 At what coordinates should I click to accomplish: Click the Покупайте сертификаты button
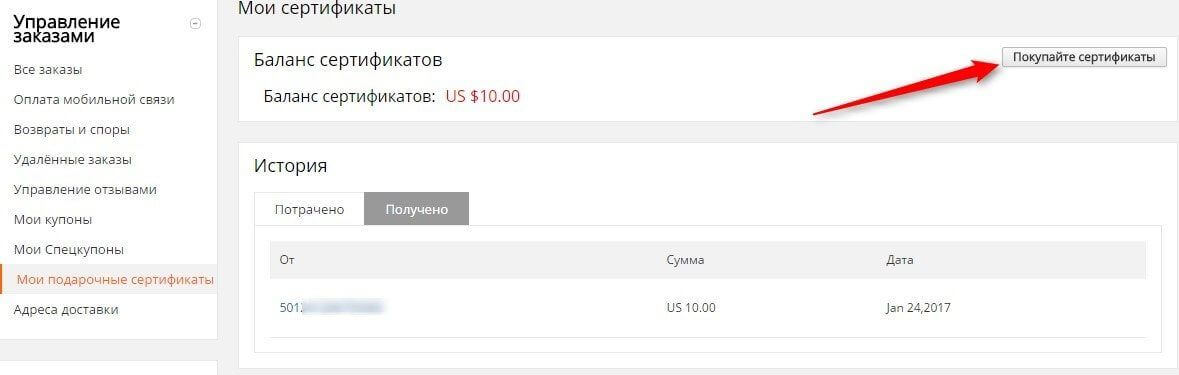coord(1084,57)
